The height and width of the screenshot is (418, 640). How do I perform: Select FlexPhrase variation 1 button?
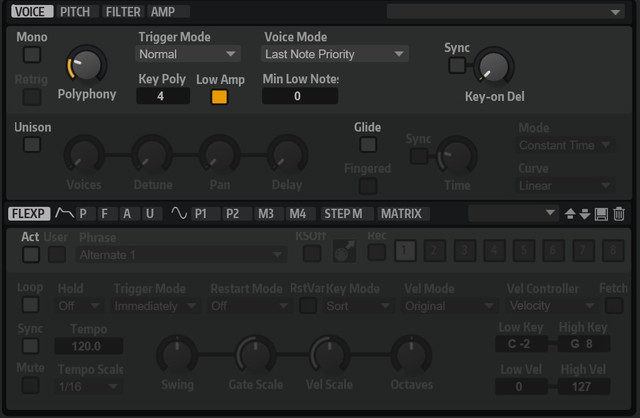point(404,250)
